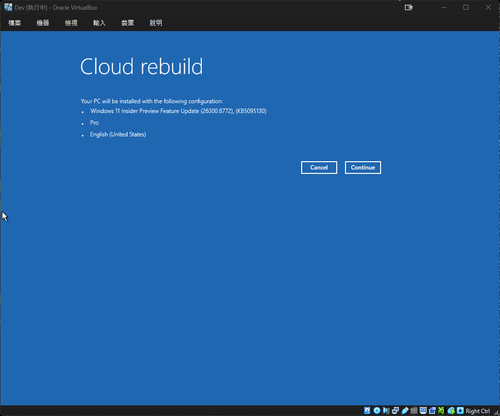Screen dimensions: 500x416
Task: Click the VirtualBox app icon in title bar
Action: (x=8, y=7)
